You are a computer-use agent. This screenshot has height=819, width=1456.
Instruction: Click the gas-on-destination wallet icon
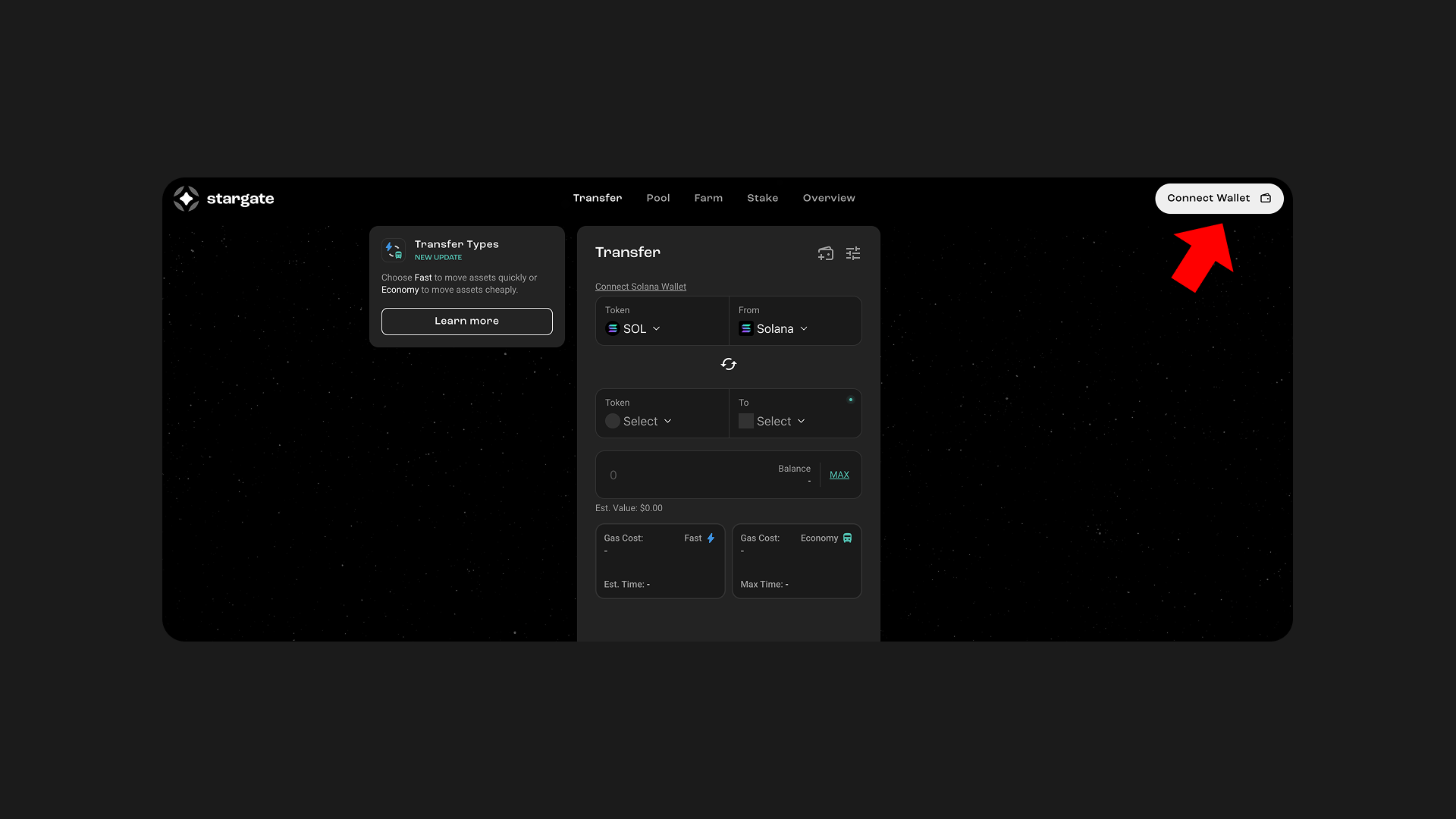coord(825,253)
